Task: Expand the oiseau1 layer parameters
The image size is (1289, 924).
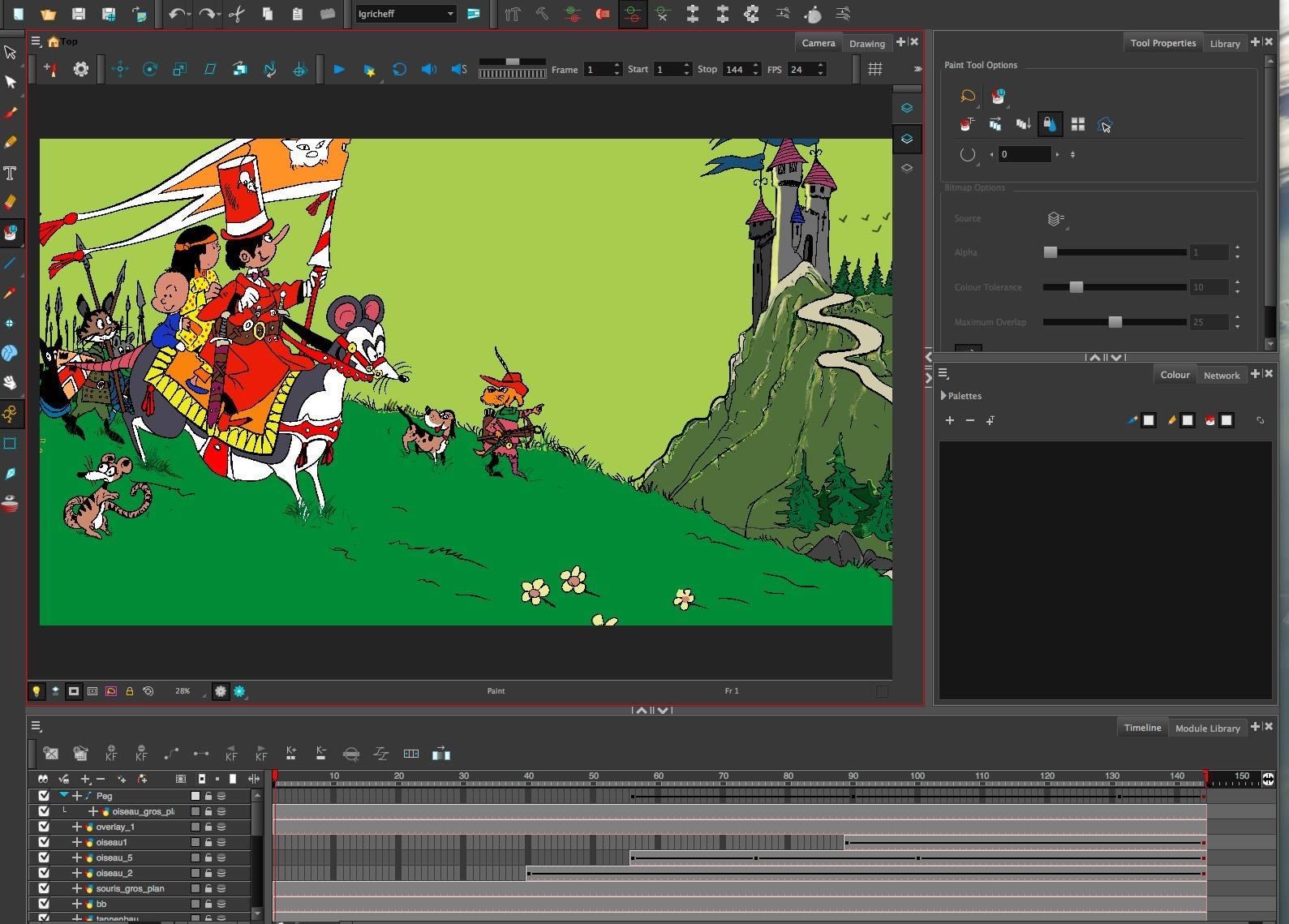Action: pyautogui.click(x=77, y=842)
